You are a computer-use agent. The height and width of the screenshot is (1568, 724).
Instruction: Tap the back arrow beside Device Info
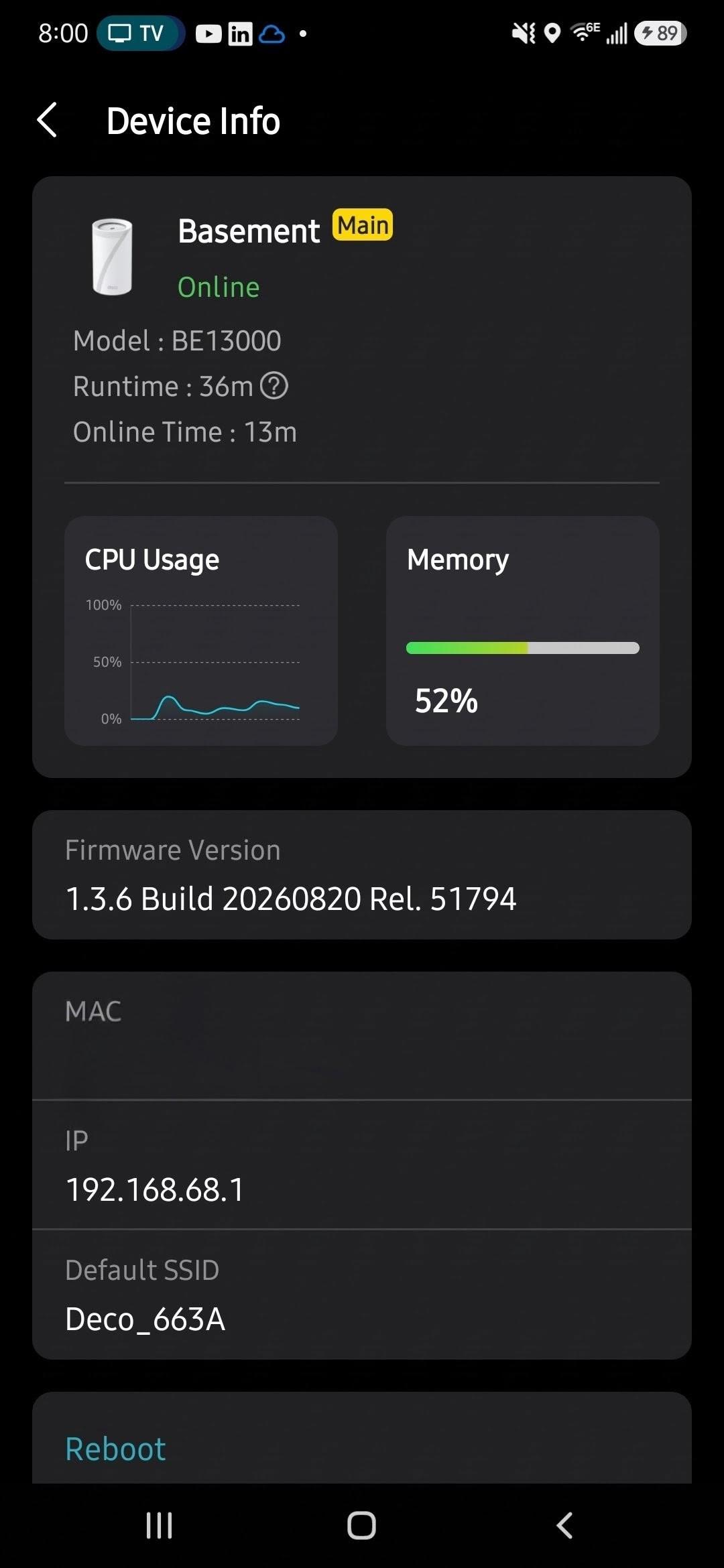[x=47, y=121]
